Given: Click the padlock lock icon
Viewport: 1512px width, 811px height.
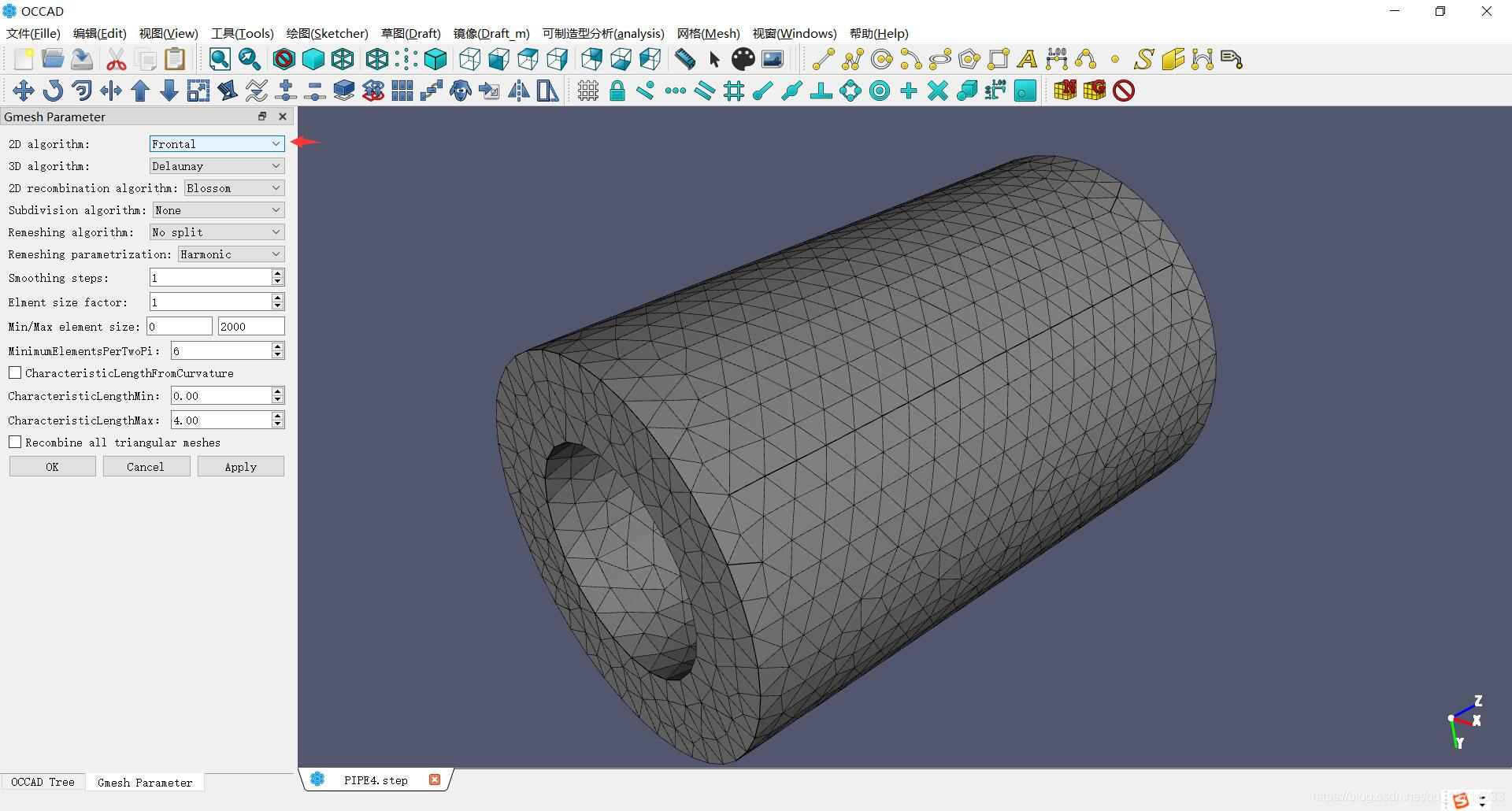Looking at the screenshot, I should tap(617, 91).
